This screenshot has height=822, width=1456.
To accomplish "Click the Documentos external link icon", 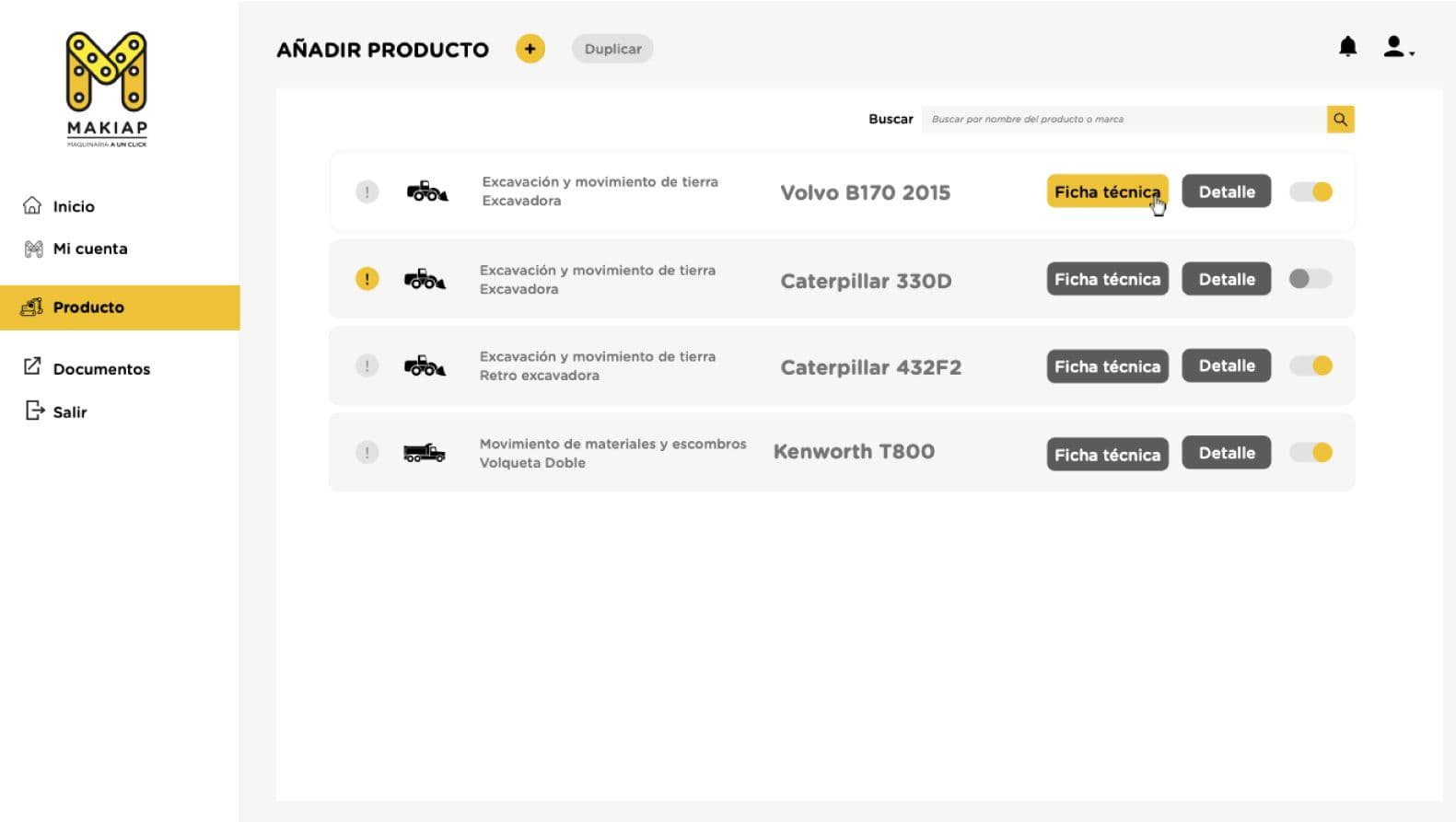I will click(32, 366).
